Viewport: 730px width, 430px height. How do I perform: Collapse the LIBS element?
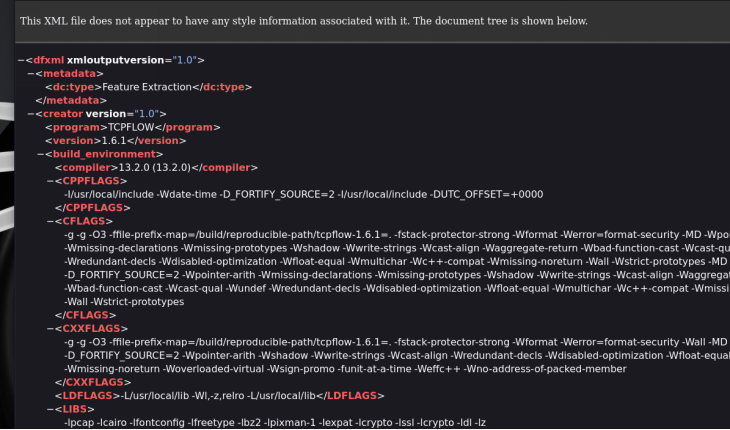[x=51, y=409]
